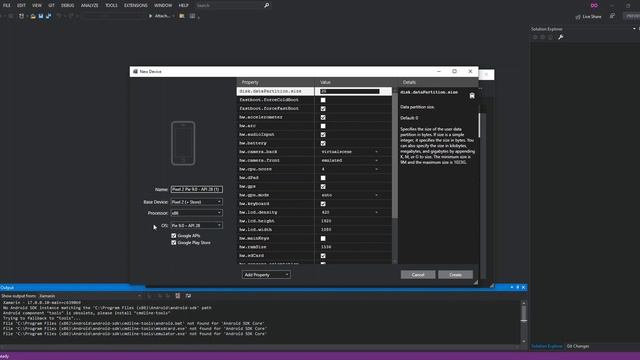Open the hw.cpu.ncore value dropdown

(x=376, y=169)
